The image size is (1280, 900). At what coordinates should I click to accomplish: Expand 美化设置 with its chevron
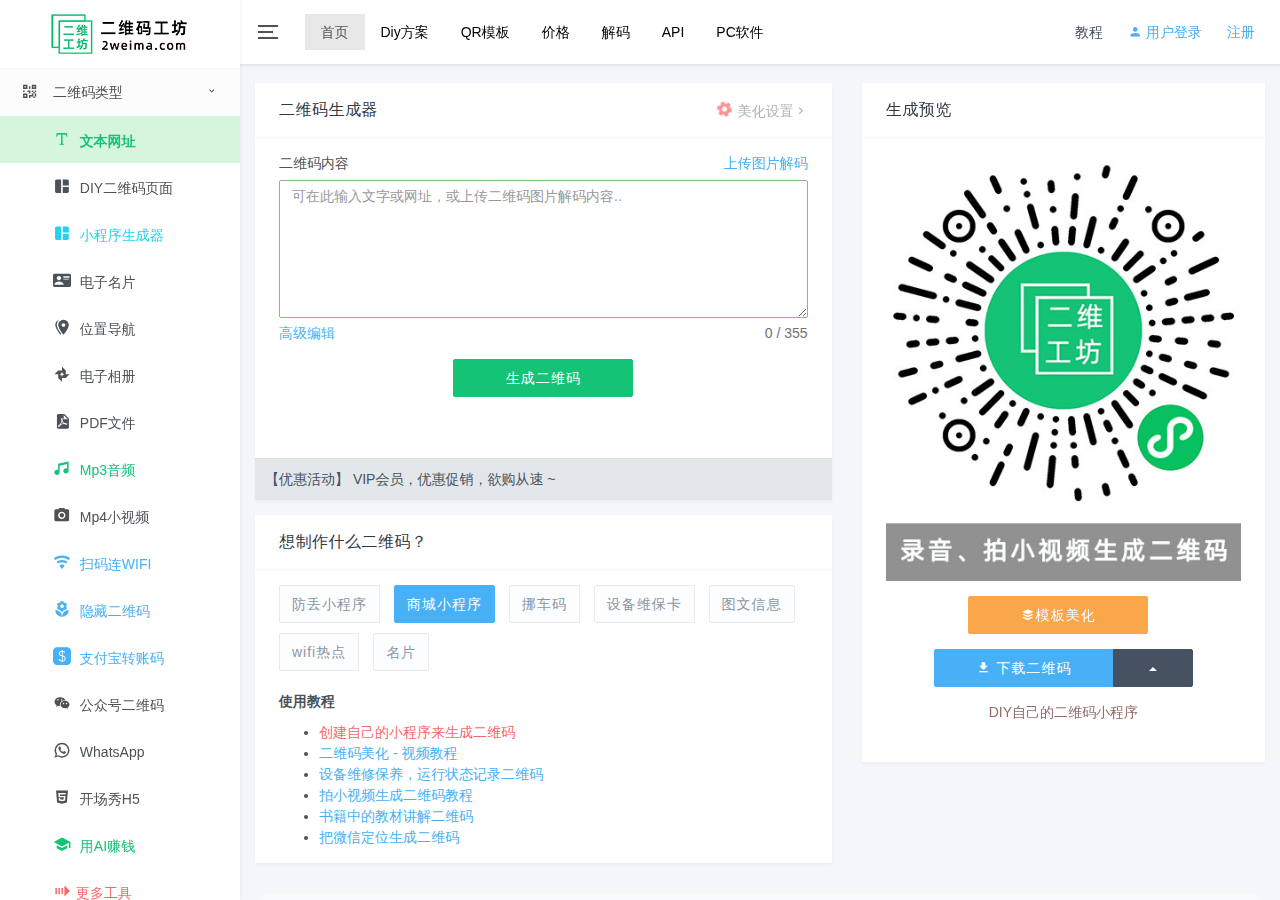point(801,111)
